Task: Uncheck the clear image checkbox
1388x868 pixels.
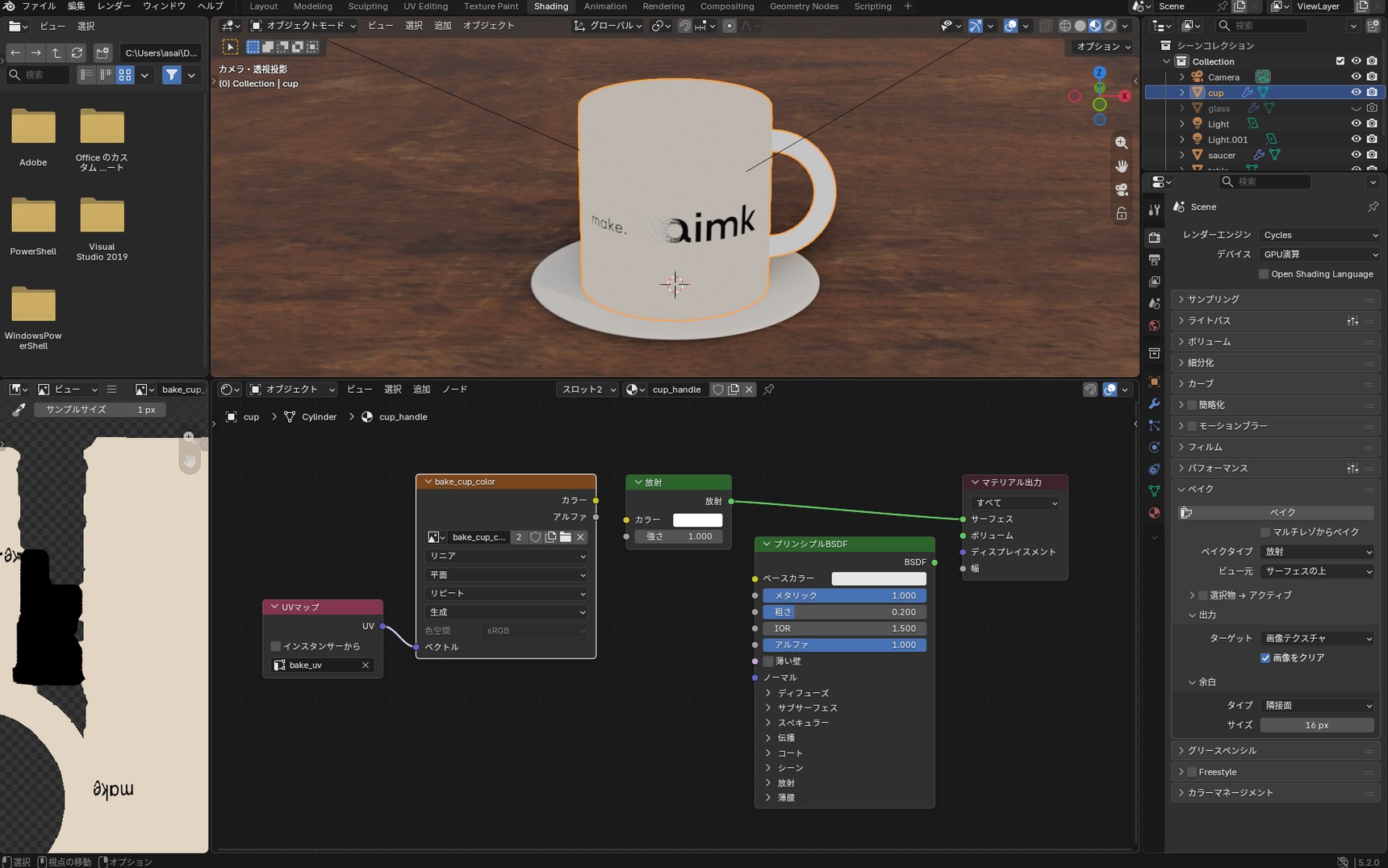Action: [x=1265, y=658]
